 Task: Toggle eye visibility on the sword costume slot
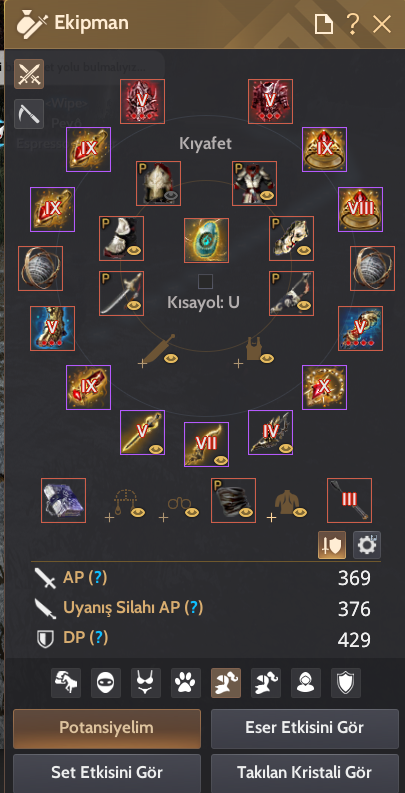[x=134, y=305]
